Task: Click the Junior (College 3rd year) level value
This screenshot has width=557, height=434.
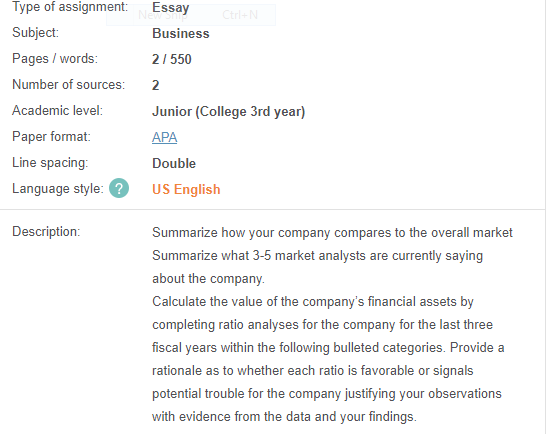Action: point(228,112)
